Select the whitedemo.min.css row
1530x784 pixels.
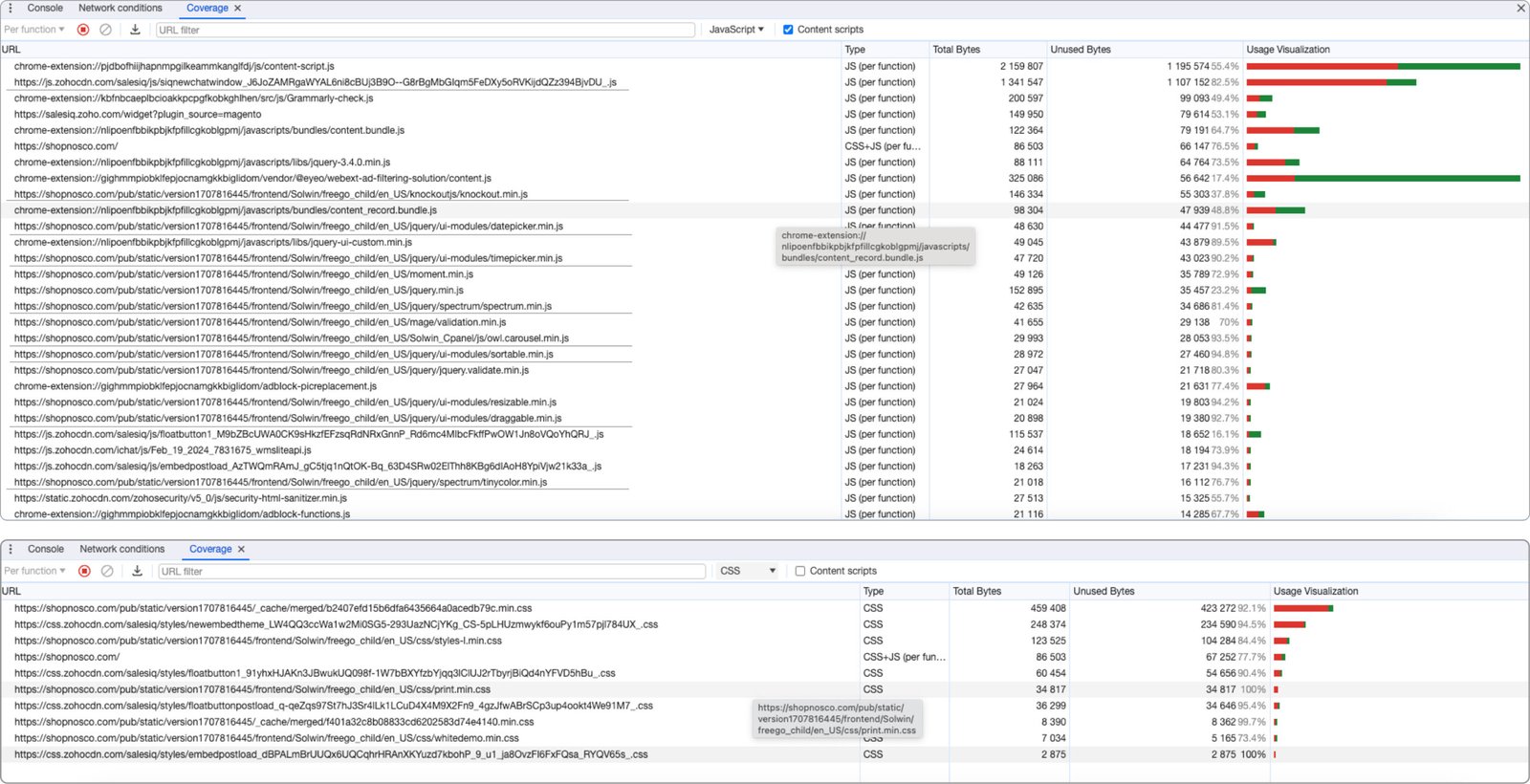point(765,738)
